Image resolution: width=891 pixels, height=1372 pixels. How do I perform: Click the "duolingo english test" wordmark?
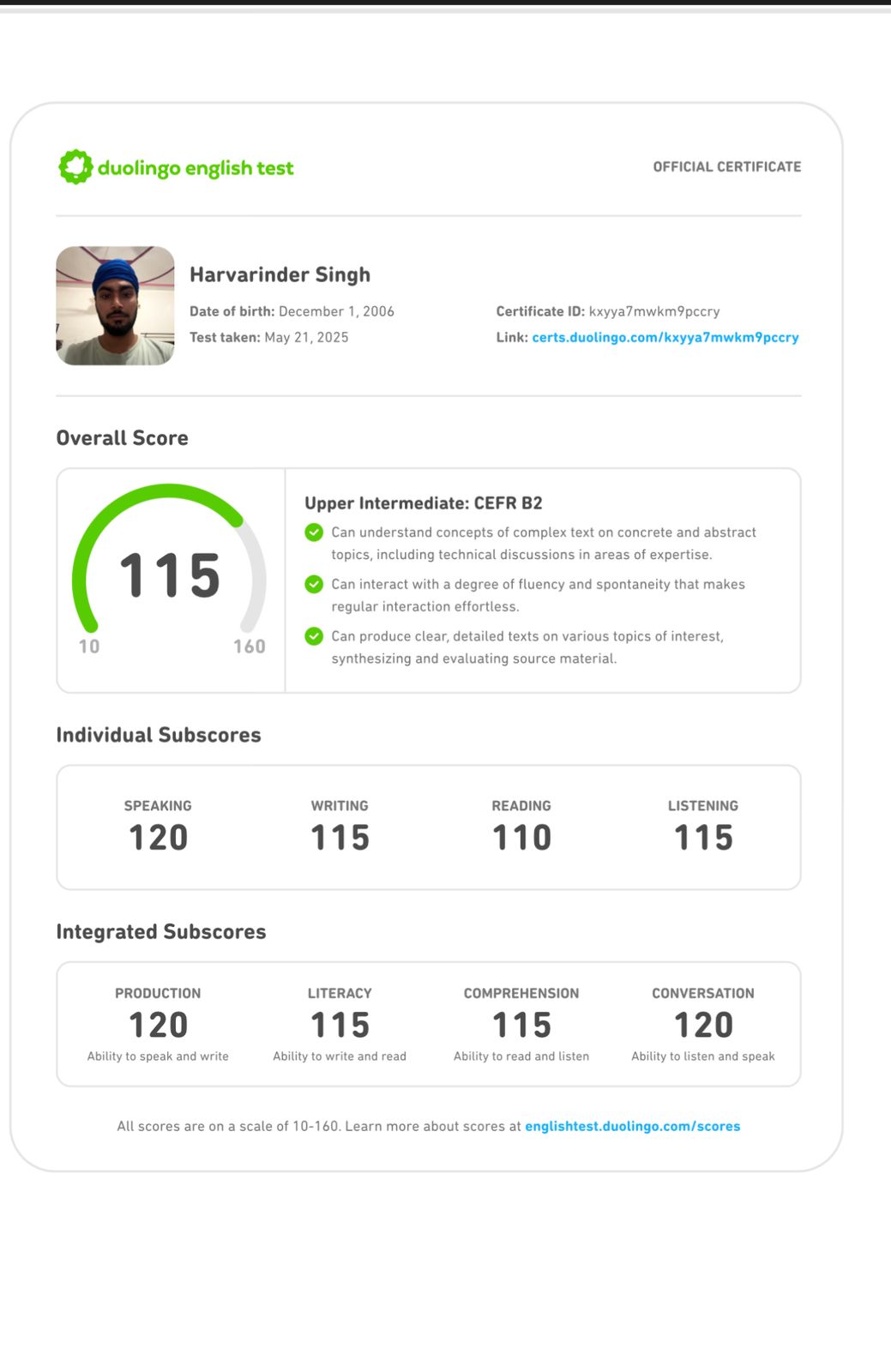196,168
